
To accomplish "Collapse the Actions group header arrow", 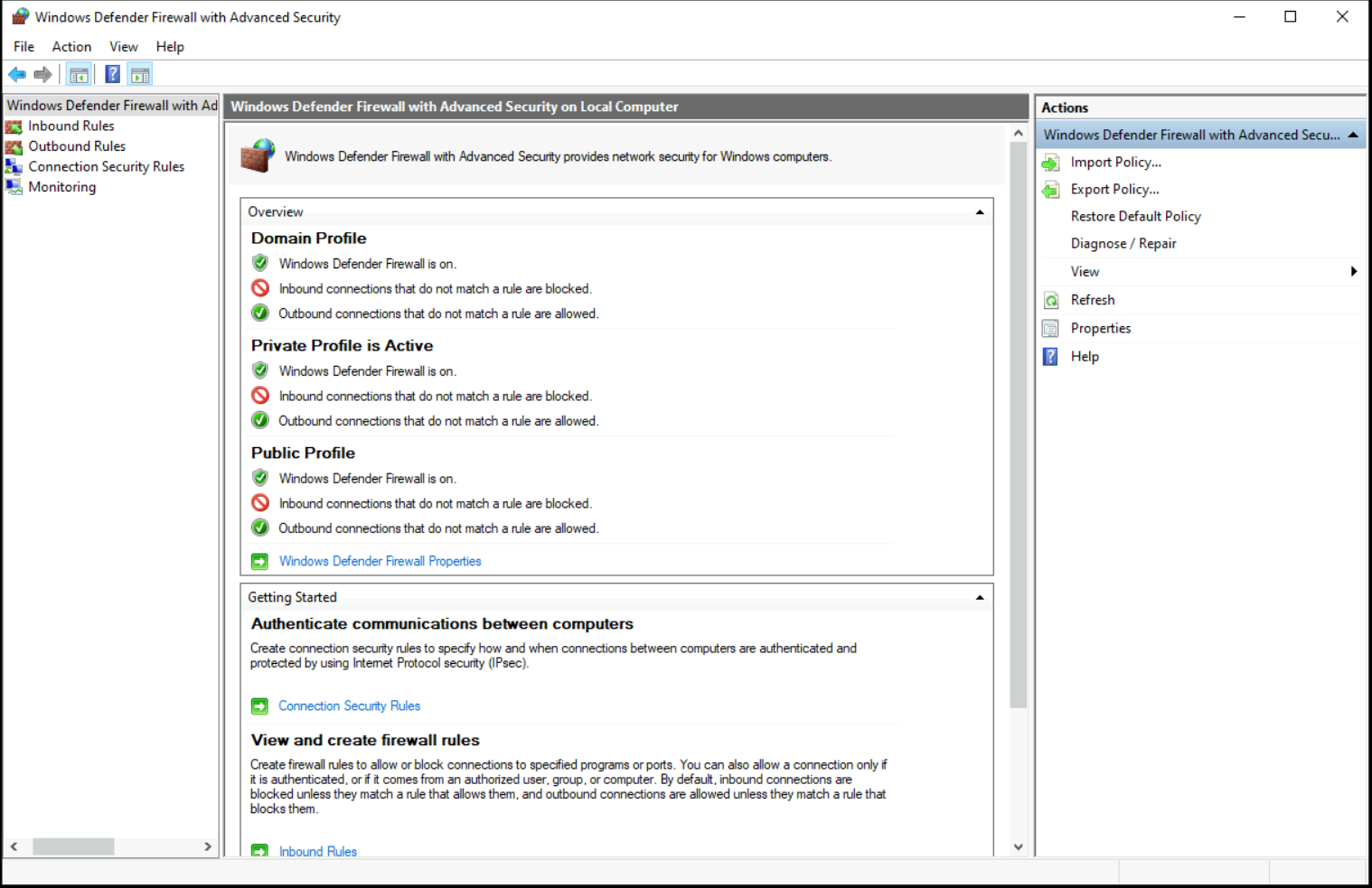I will tap(1353, 135).
